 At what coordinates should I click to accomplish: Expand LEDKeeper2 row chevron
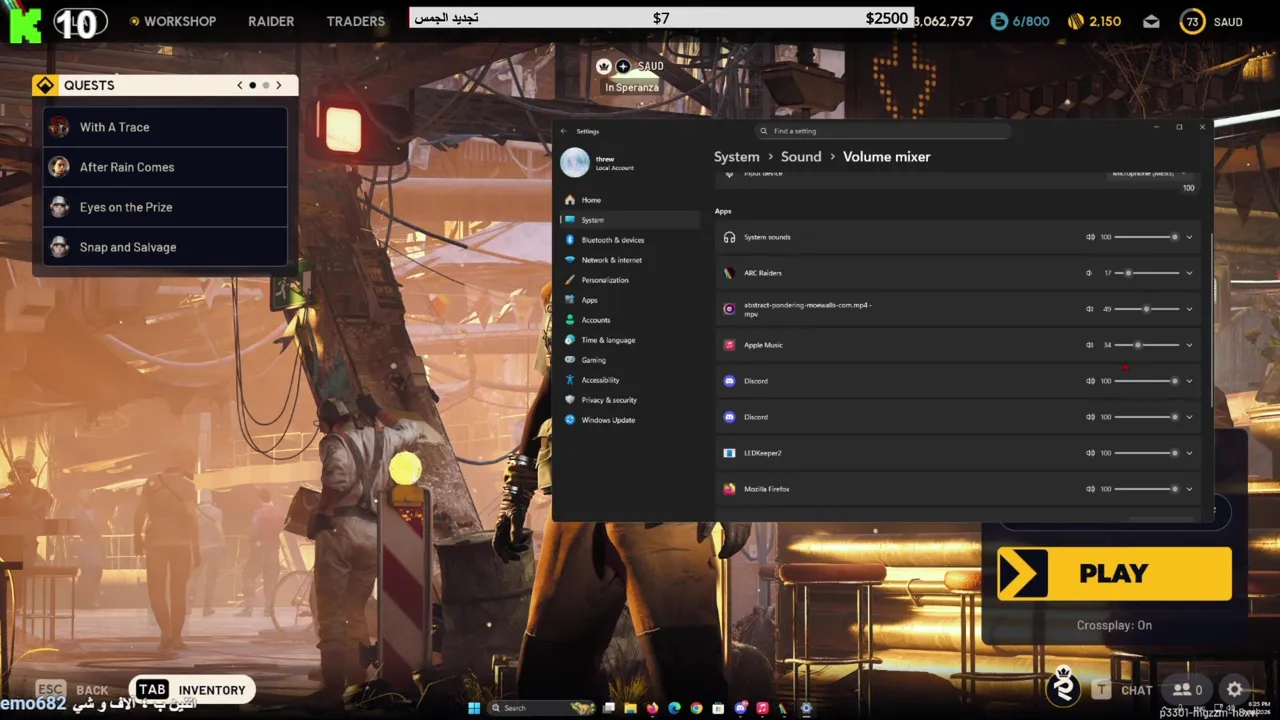click(1189, 453)
